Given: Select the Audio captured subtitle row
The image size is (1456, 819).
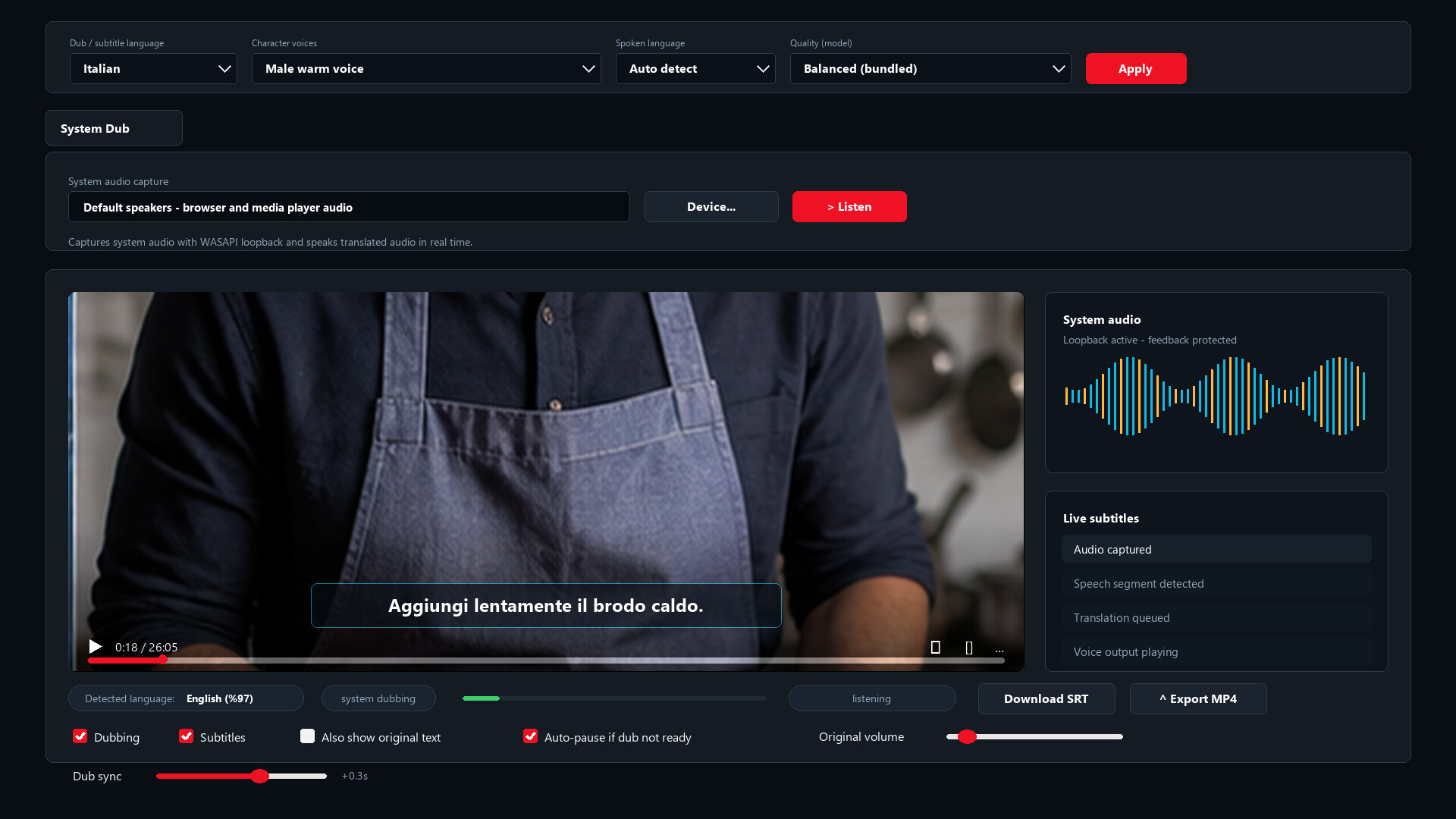Looking at the screenshot, I should (x=1216, y=549).
